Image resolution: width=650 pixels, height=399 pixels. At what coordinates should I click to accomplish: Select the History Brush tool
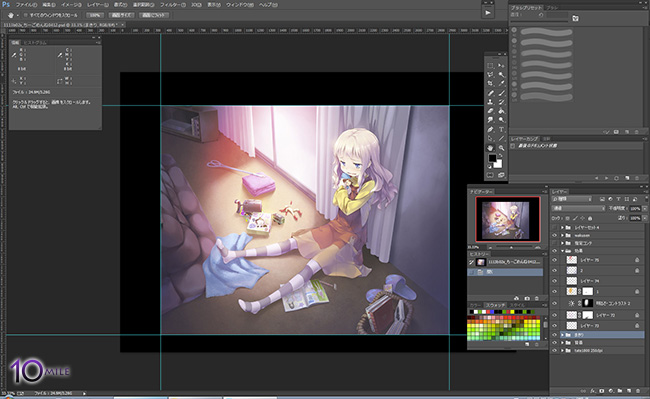pos(501,102)
